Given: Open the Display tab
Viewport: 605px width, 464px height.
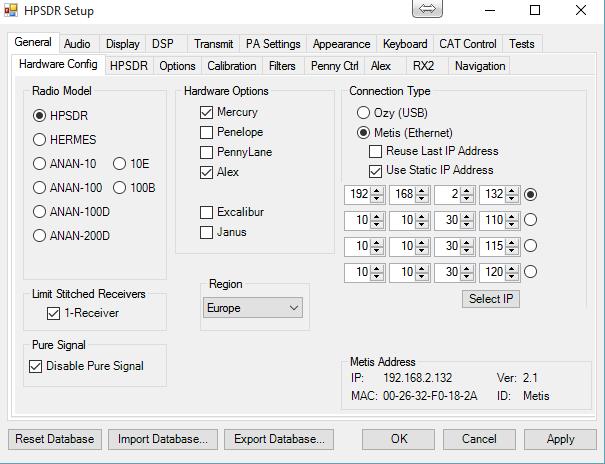Looking at the screenshot, I should coord(123,44).
